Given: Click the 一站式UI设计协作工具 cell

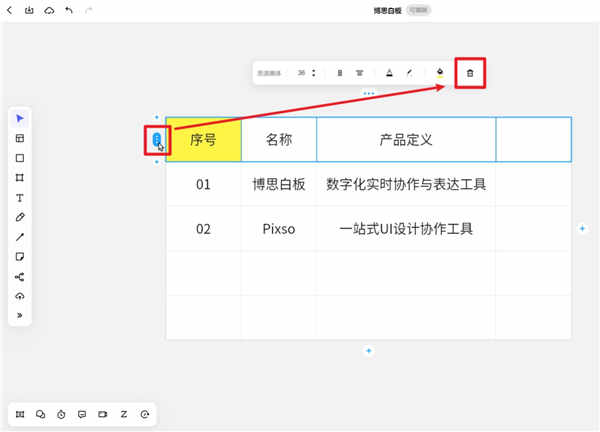Looking at the screenshot, I should [x=406, y=229].
